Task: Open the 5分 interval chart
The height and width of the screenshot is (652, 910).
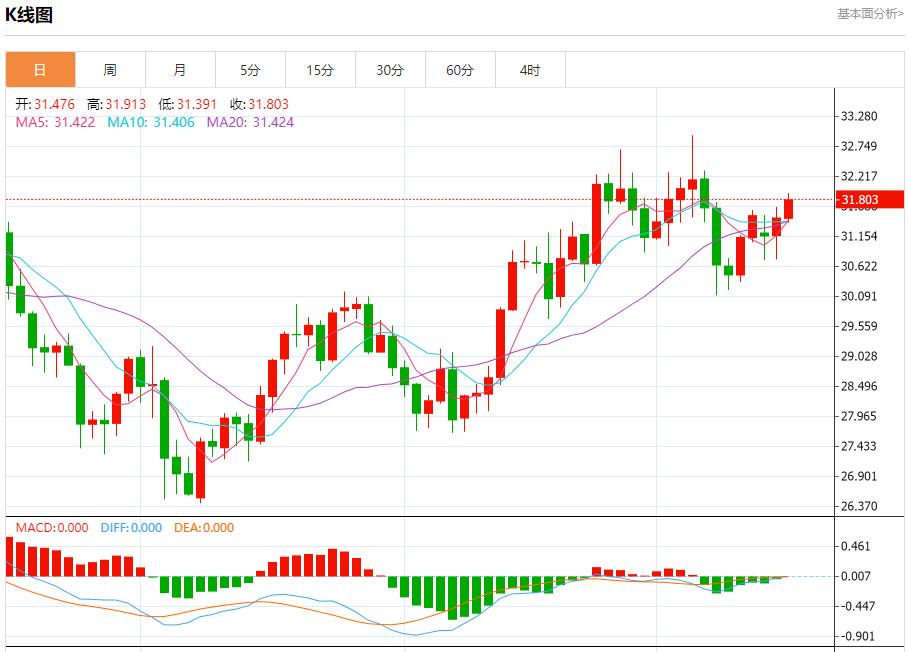Action: pyautogui.click(x=250, y=70)
